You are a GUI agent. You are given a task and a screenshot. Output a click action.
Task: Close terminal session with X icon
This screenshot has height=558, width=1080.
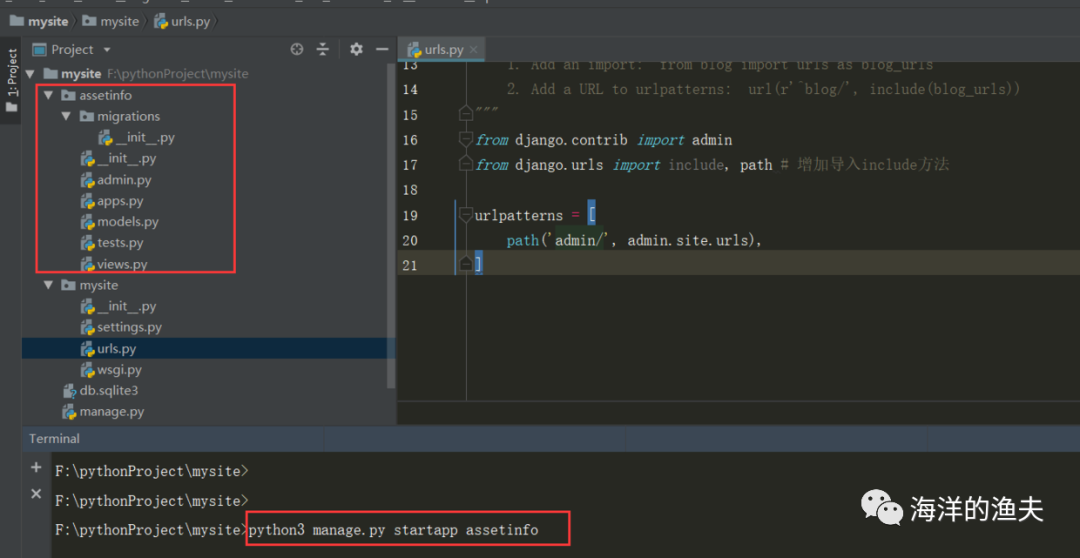click(x=36, y=493)
